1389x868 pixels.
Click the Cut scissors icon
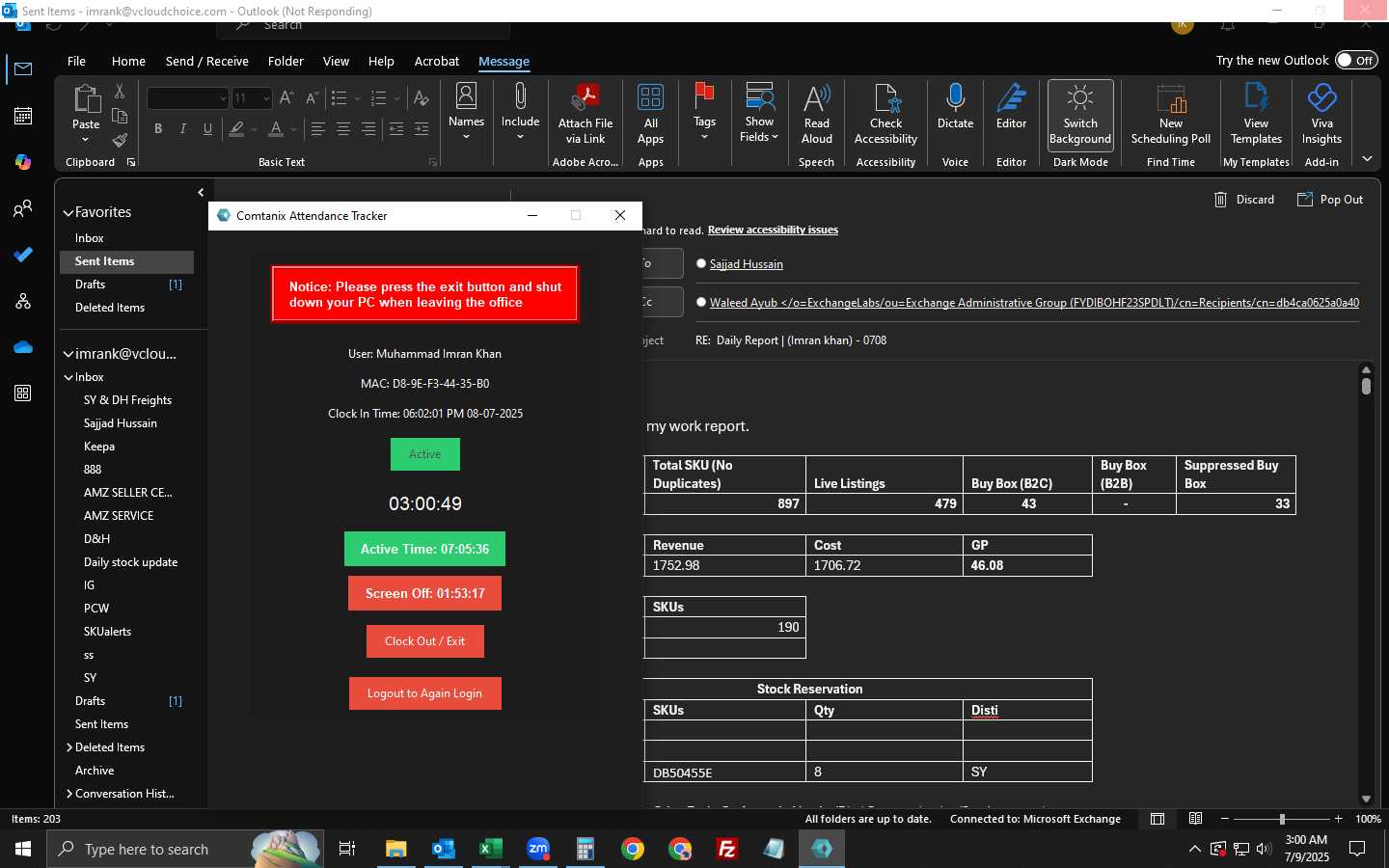[x=120, y=91]
